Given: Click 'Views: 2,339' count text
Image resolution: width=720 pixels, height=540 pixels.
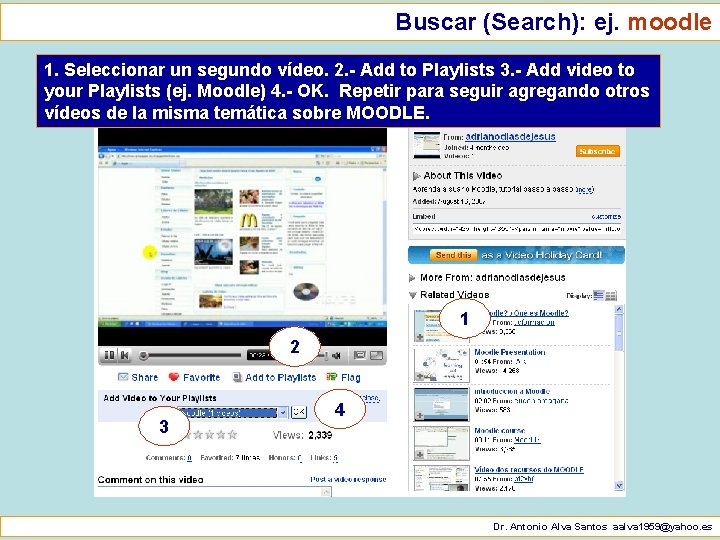Looking at the screenshot, I should 303,435.
